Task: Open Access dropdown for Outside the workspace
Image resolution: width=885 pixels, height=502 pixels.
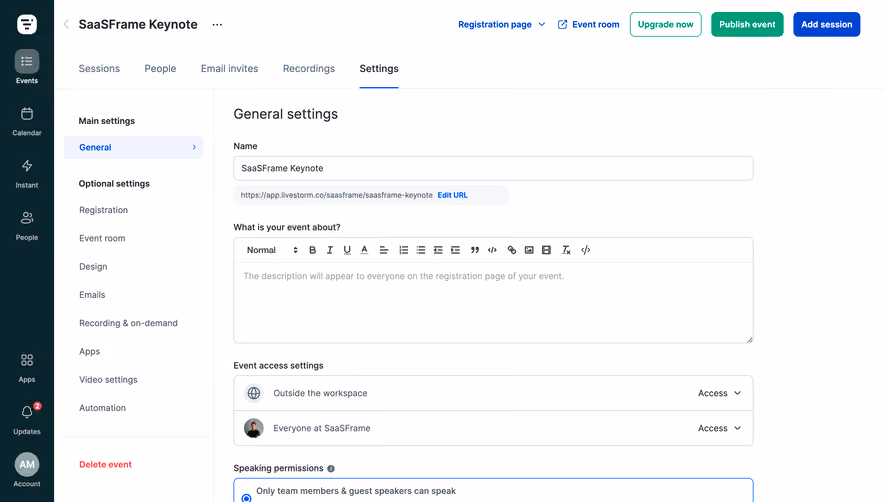Action: (x=720, y=393)
